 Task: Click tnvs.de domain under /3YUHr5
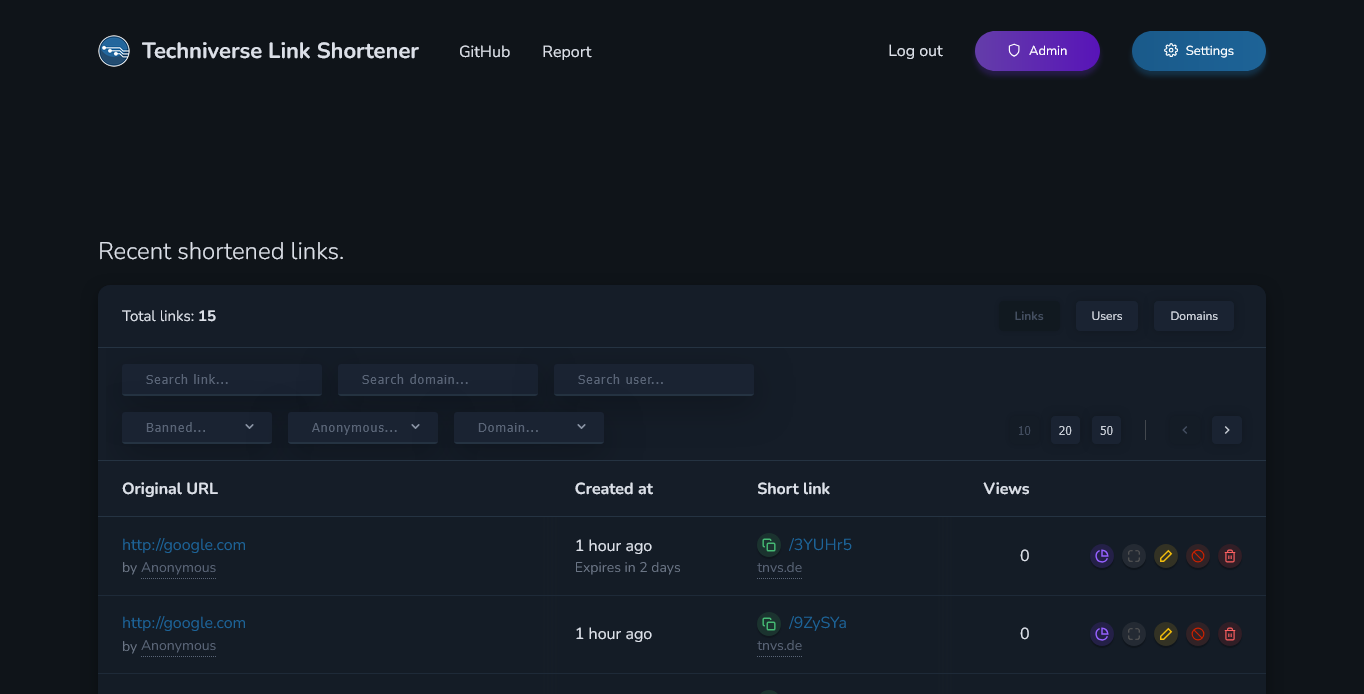pyautogui.click(x=779, y=568)
